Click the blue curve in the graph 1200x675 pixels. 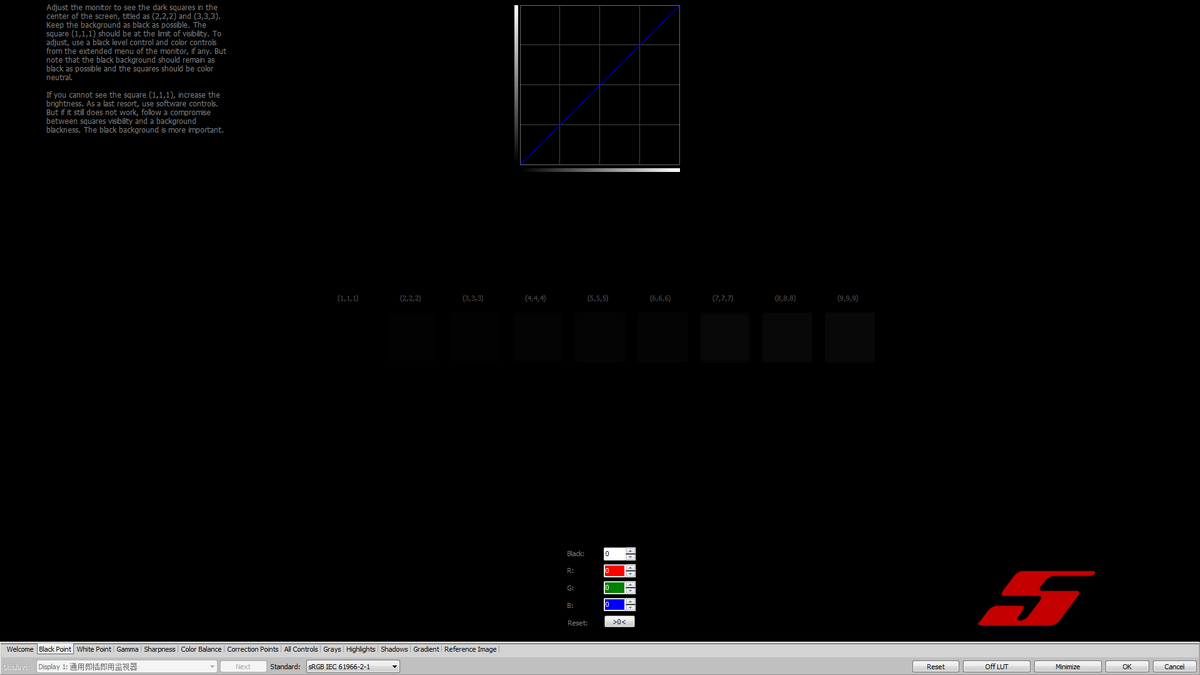600,85
